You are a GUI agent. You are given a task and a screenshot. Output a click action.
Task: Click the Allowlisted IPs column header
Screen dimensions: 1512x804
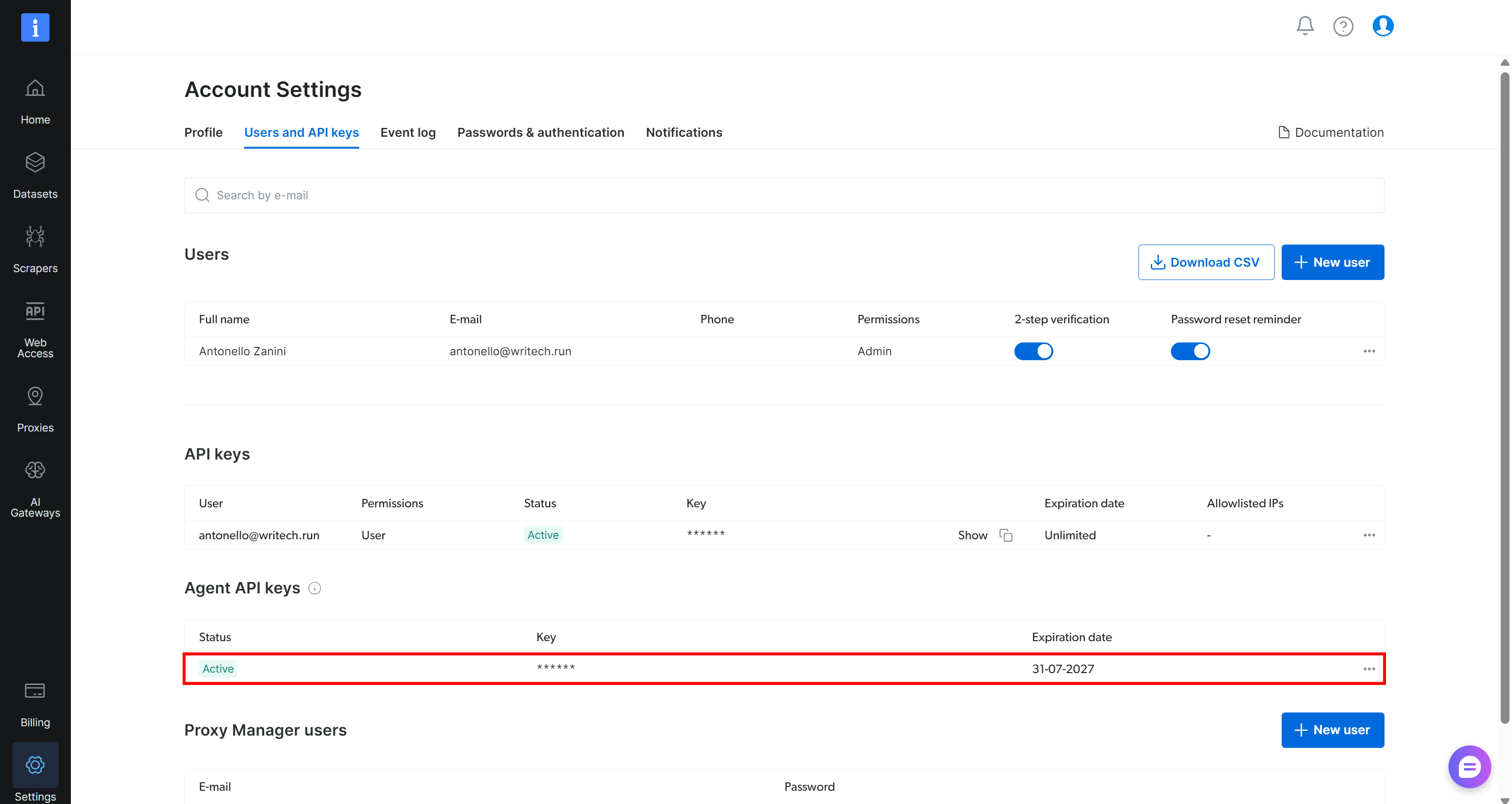point(1245,503)
